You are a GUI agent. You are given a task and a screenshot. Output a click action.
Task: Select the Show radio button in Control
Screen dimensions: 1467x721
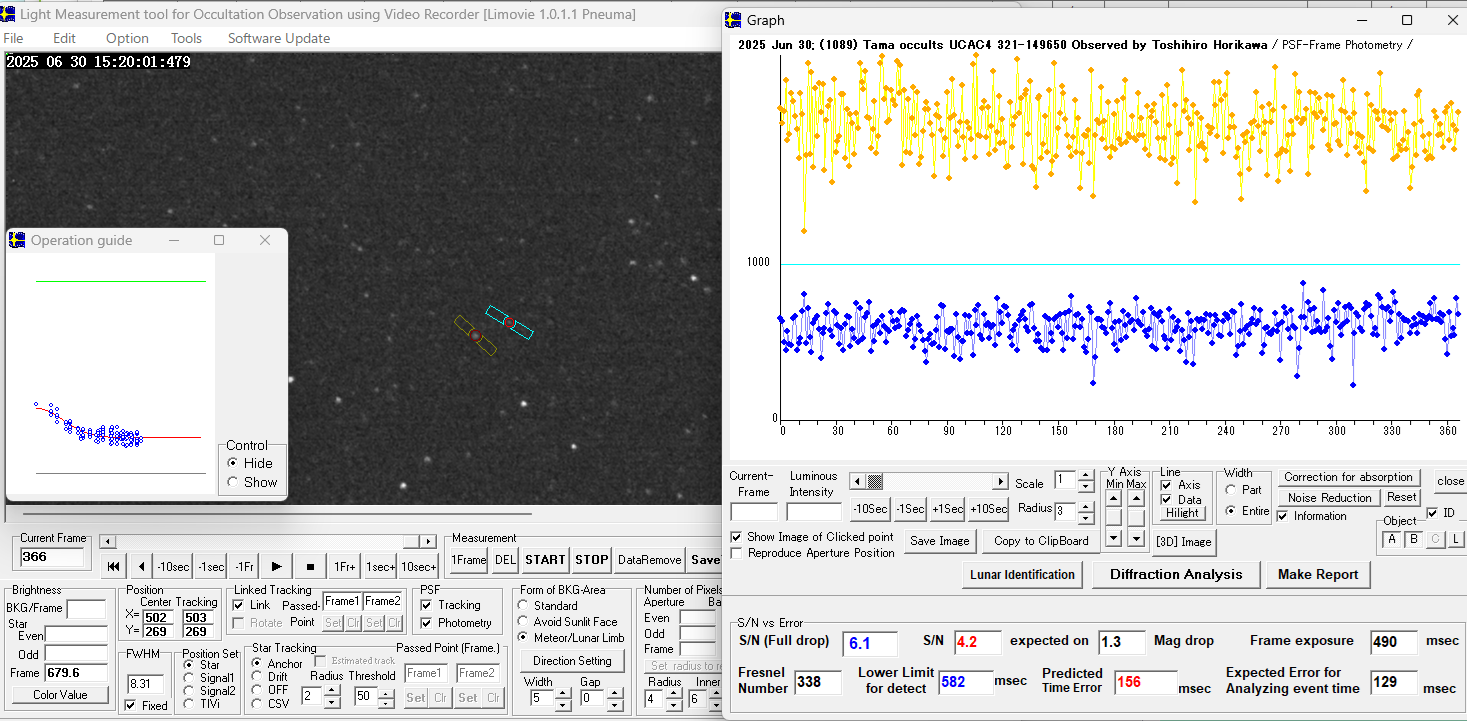click(x=233, y=482)
